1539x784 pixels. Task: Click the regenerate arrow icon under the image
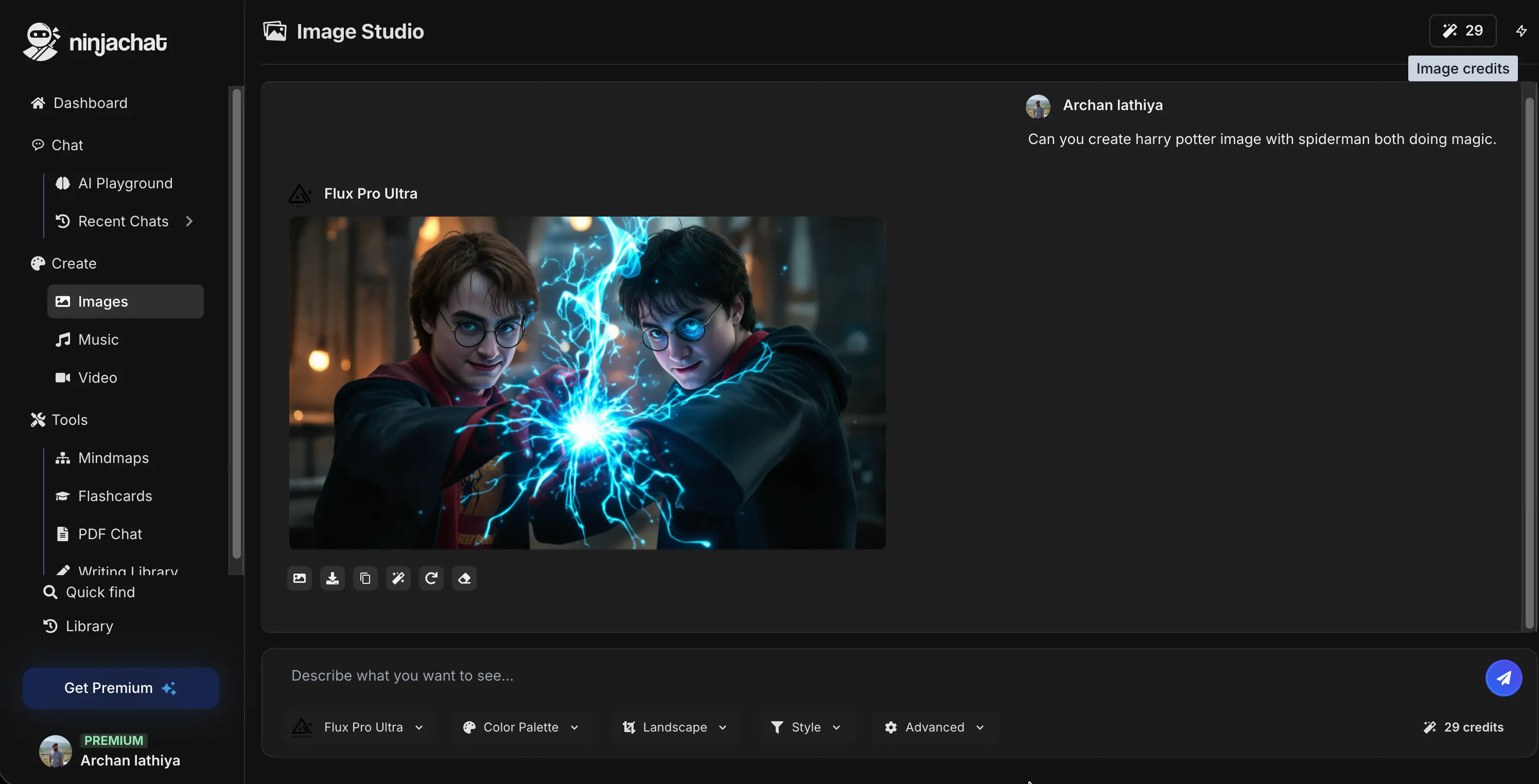(x=431, y=578)
